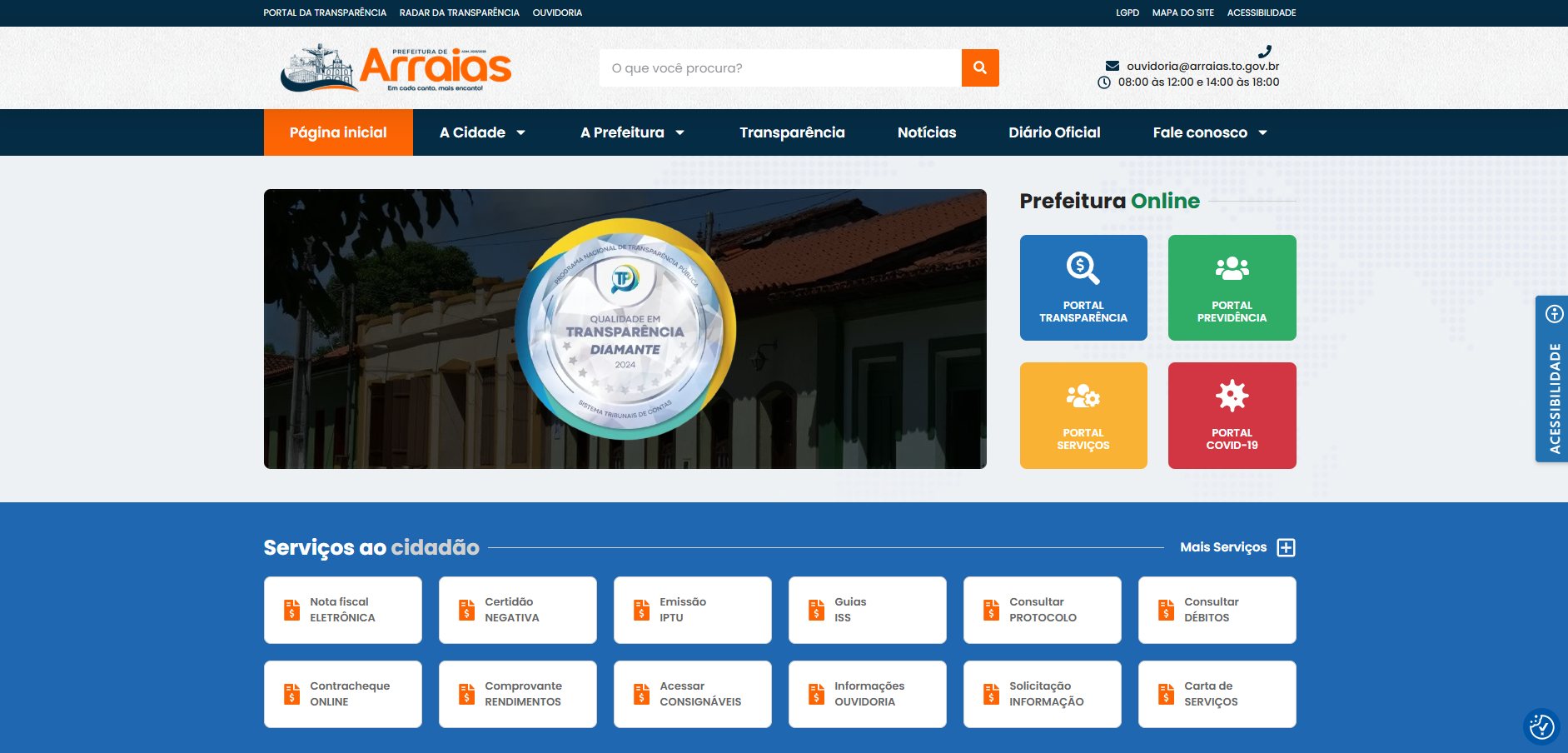Click the cookie consent icon at bottom right
The image size is (1568, 753).
pyautogui.click(x=1541, y=726)
